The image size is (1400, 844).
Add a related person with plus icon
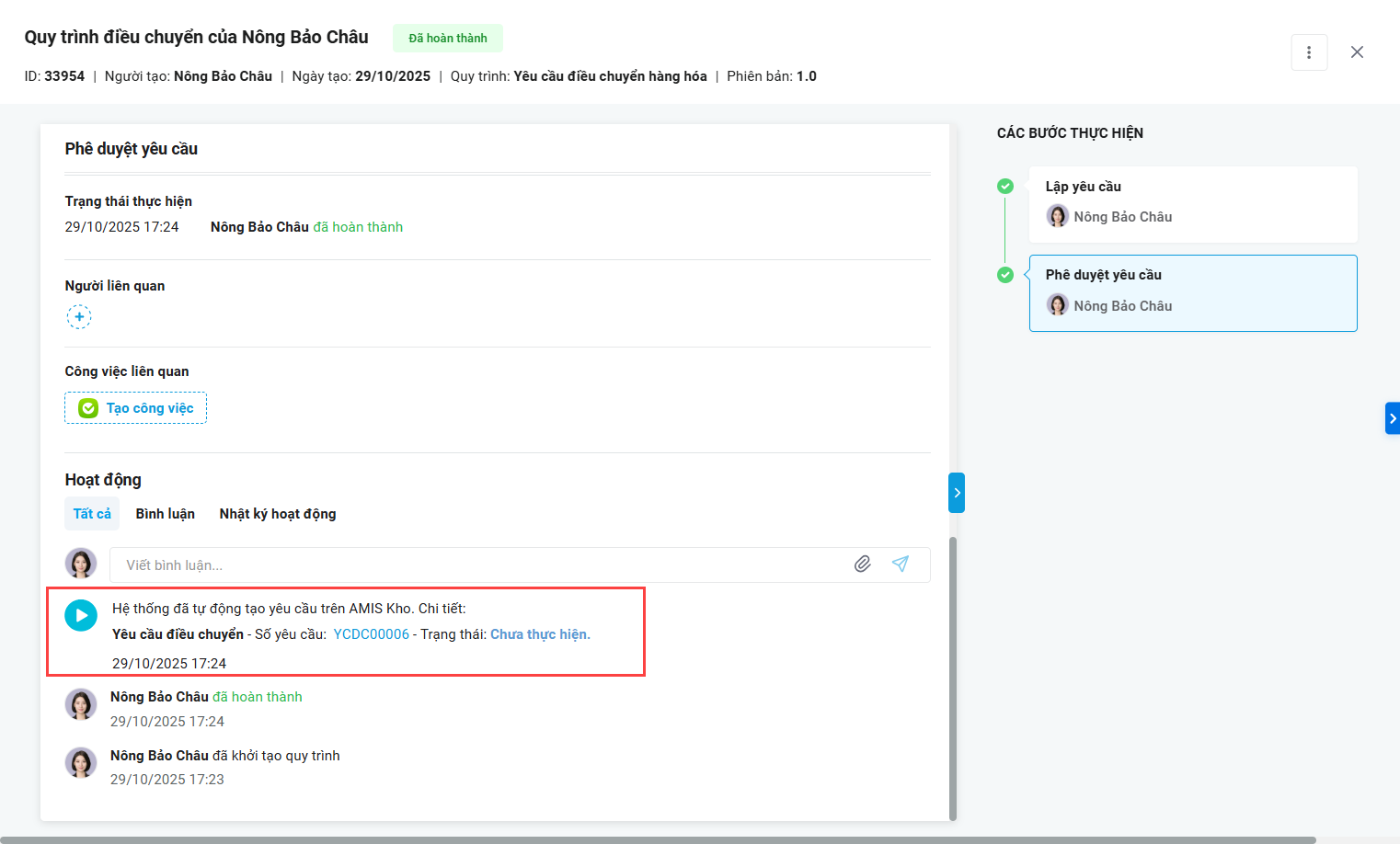79,317
